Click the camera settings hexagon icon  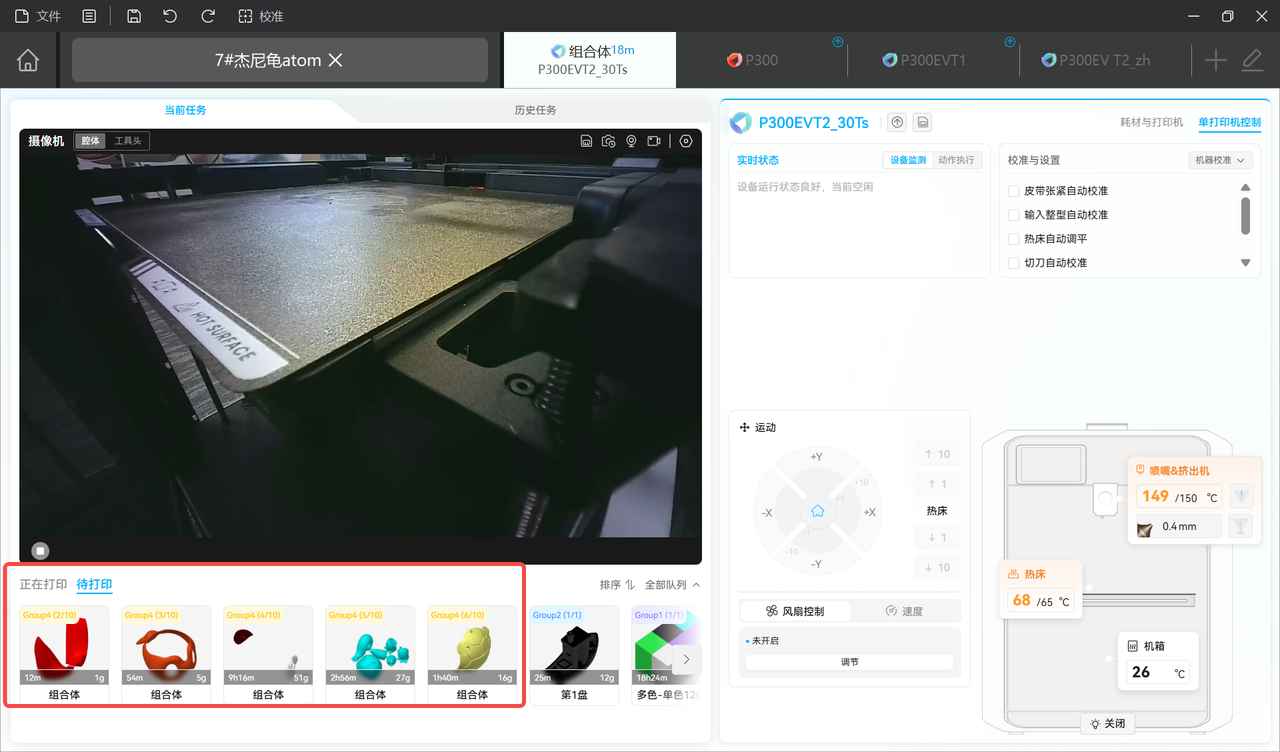click(686, 141)
